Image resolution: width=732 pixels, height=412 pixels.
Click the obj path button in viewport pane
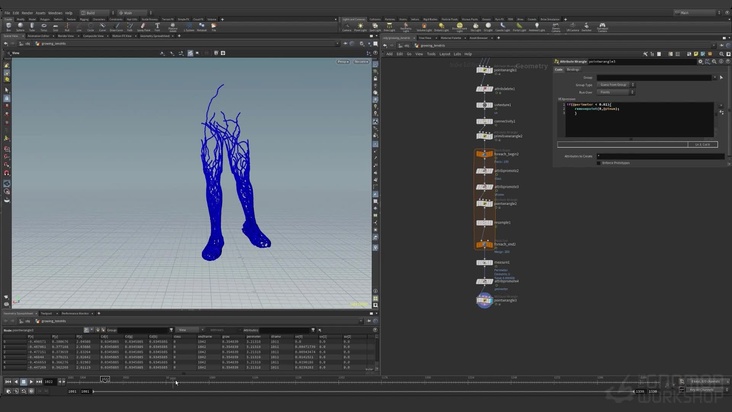pyautogui.click(x=27, y=43)
